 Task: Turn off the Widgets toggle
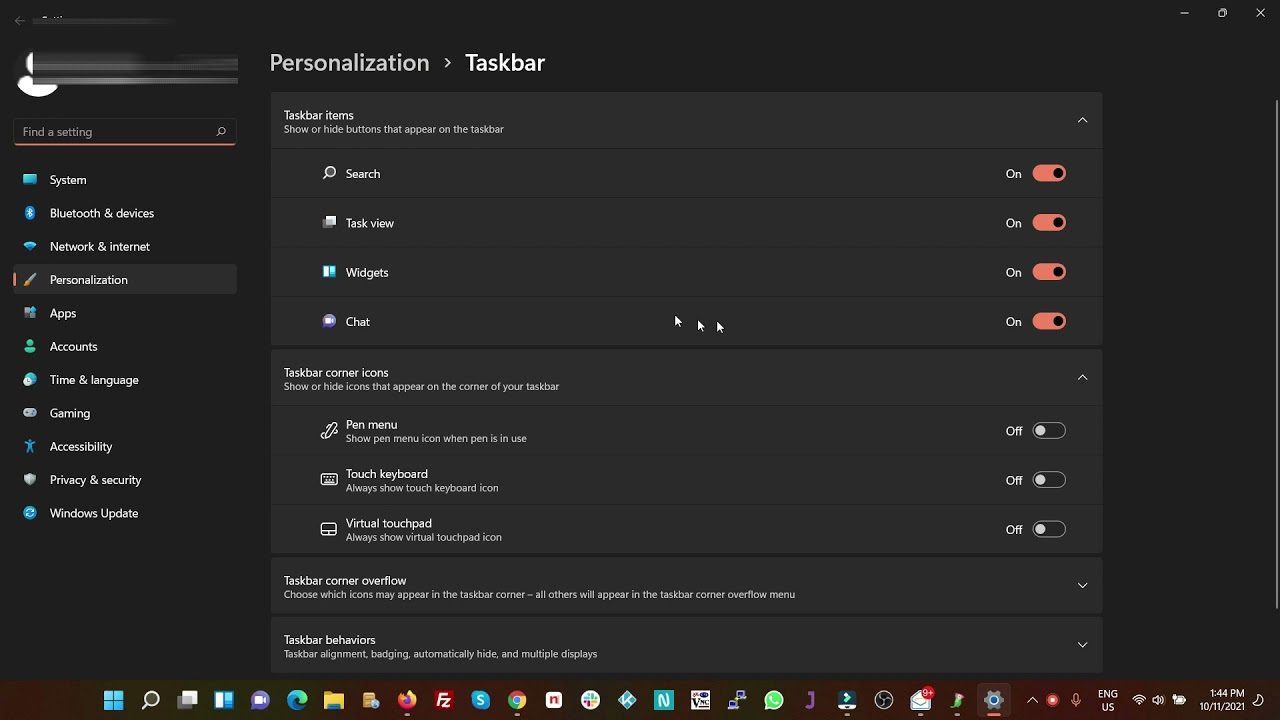(1049, 272)
